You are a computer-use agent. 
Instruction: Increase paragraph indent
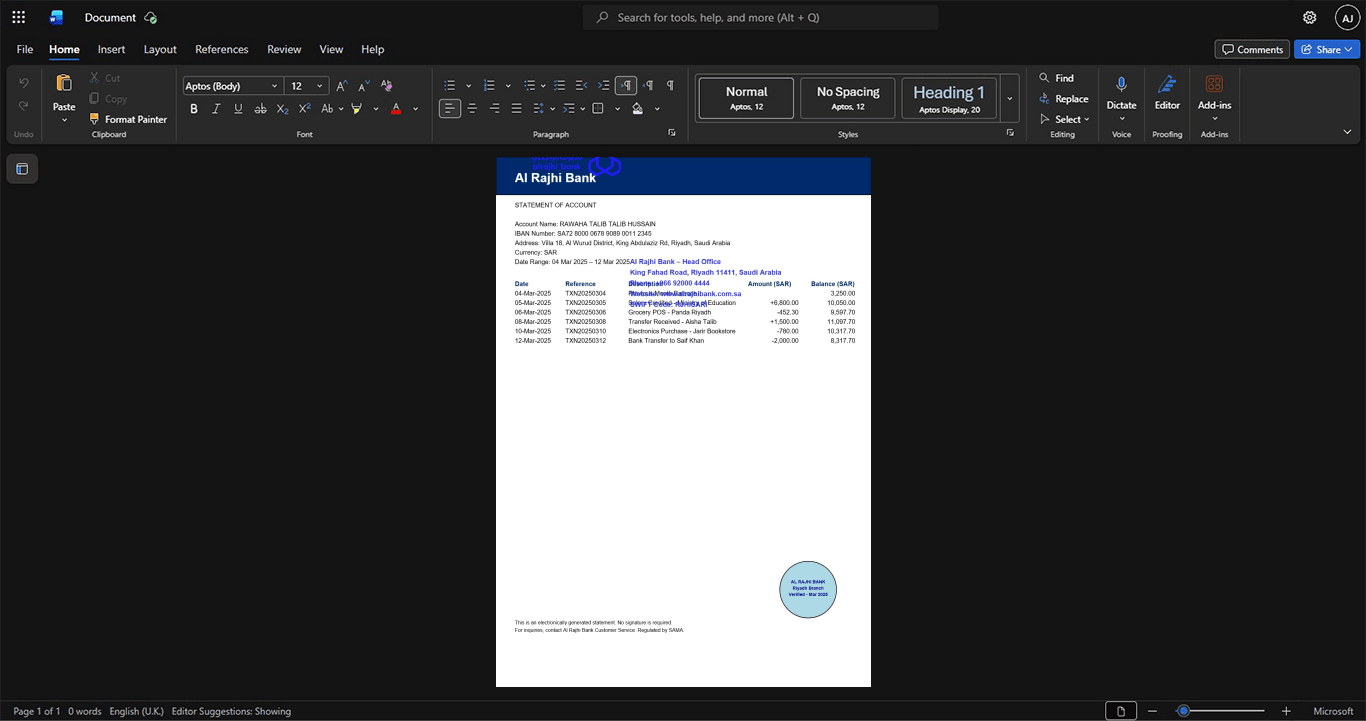603,86
